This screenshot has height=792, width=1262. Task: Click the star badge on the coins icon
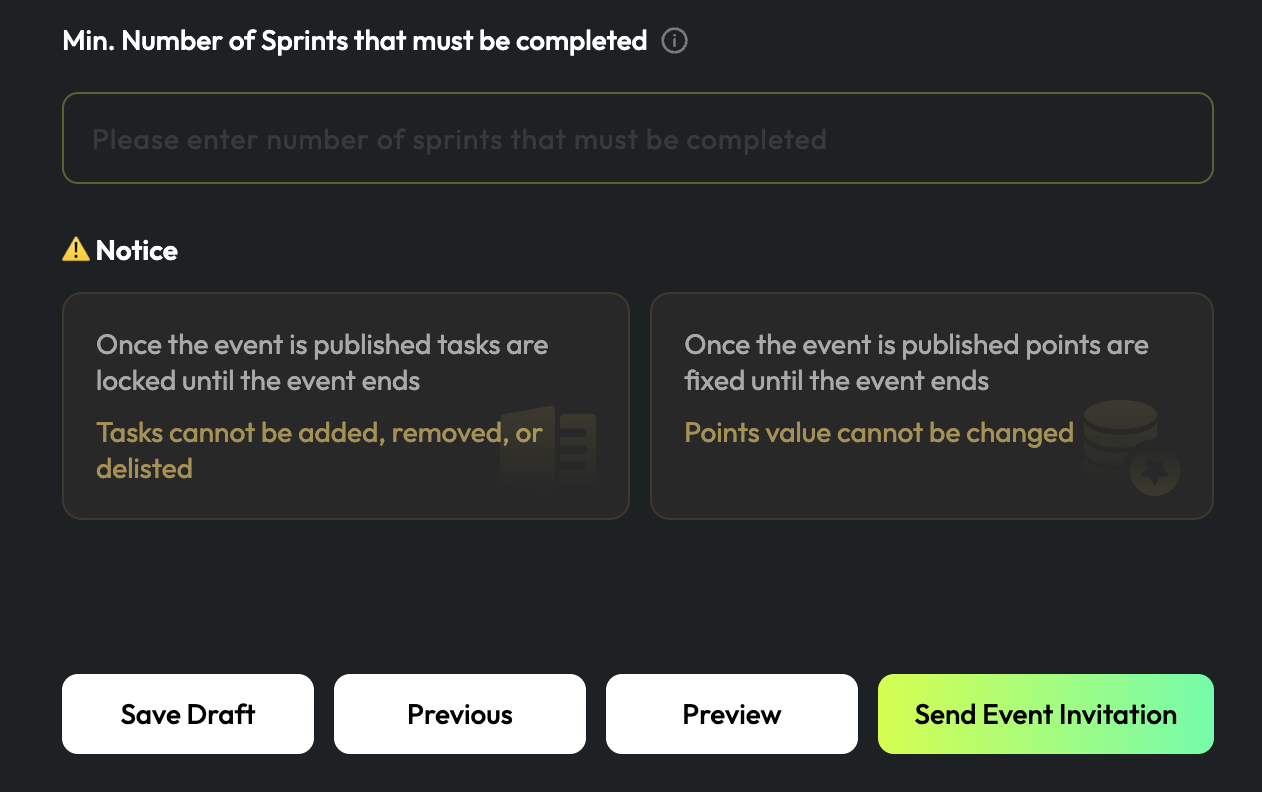pos(1156,472)
